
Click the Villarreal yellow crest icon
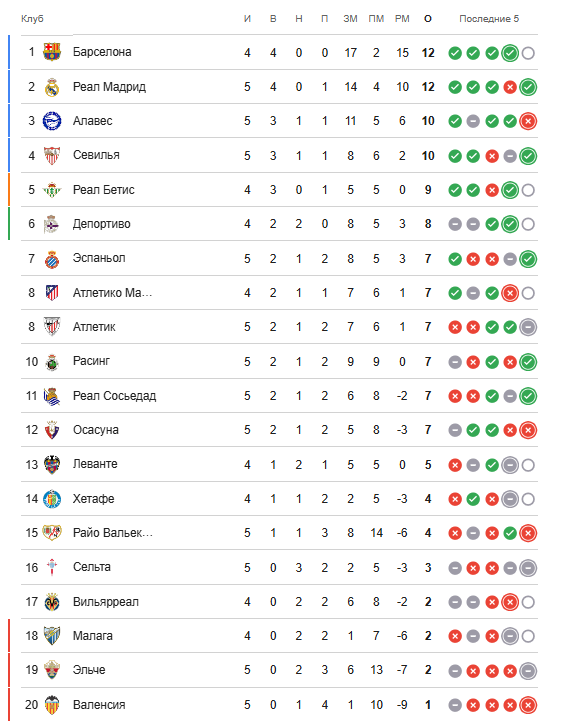coord(52,602)
